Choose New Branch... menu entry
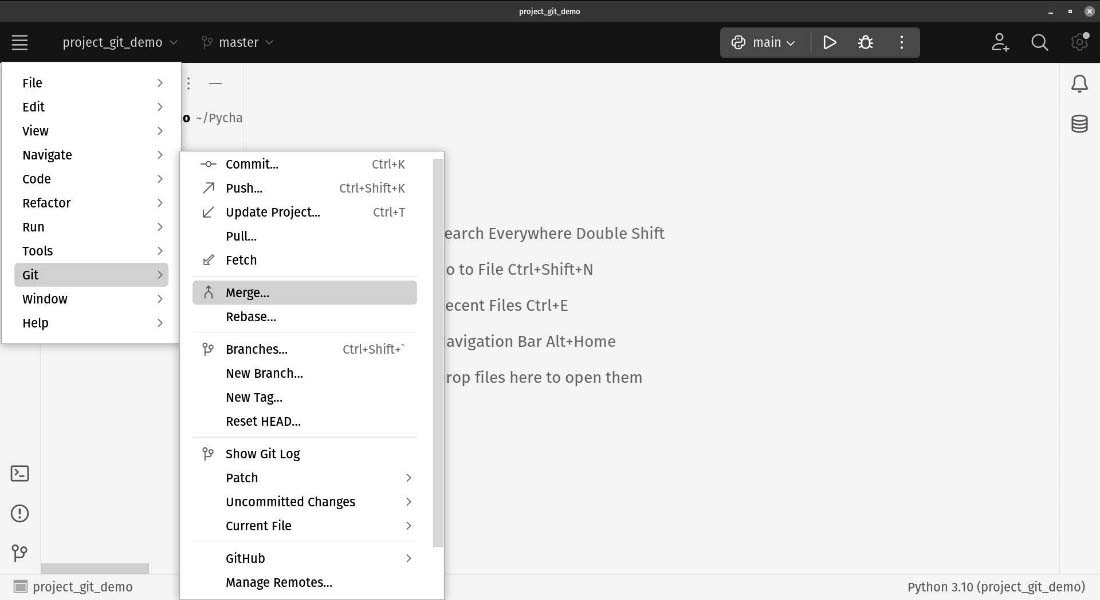1100x600 pixels. 304,373
